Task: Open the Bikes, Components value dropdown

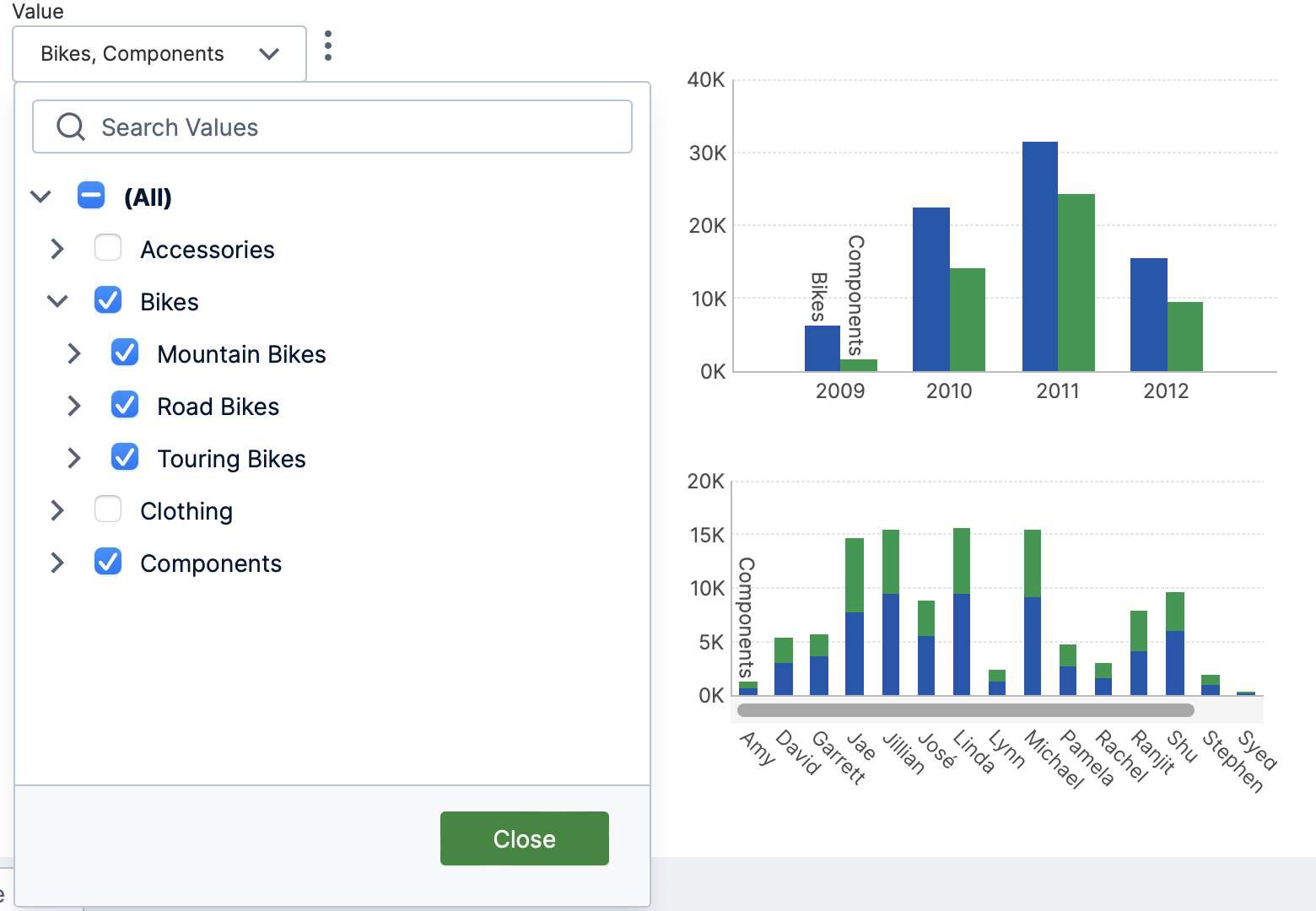Action: click(159, 54)
